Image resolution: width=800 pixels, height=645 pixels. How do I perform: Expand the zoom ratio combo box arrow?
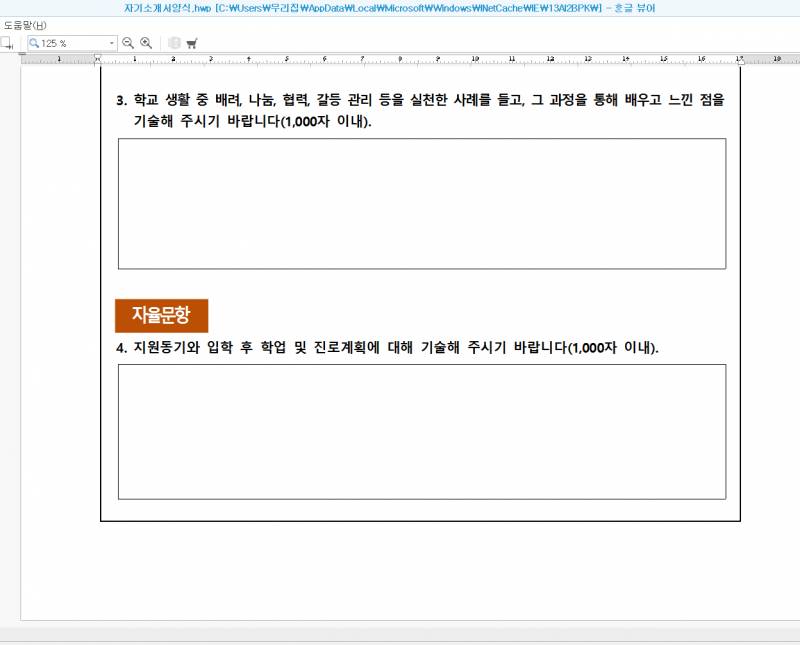[112, 42]
